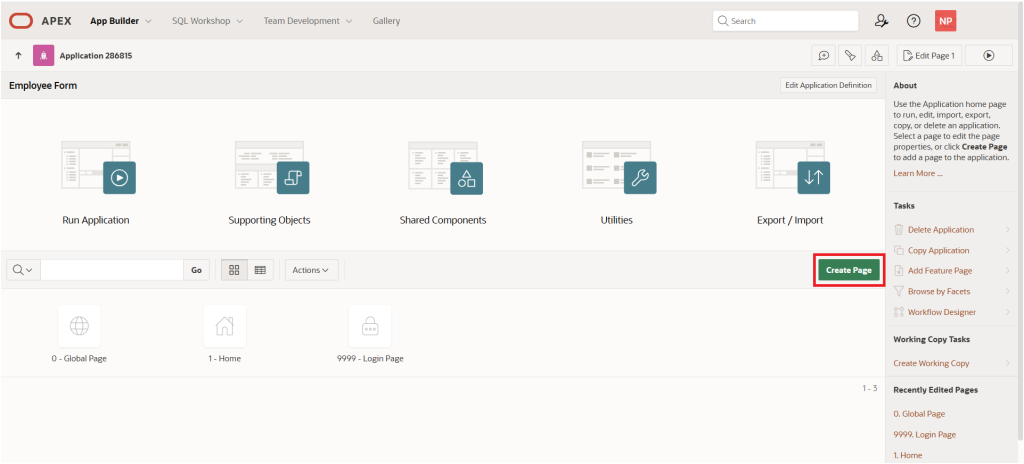The image size is (1024, 464).
Task: Click the Workflow Designer icon
Action: [899, 312]
